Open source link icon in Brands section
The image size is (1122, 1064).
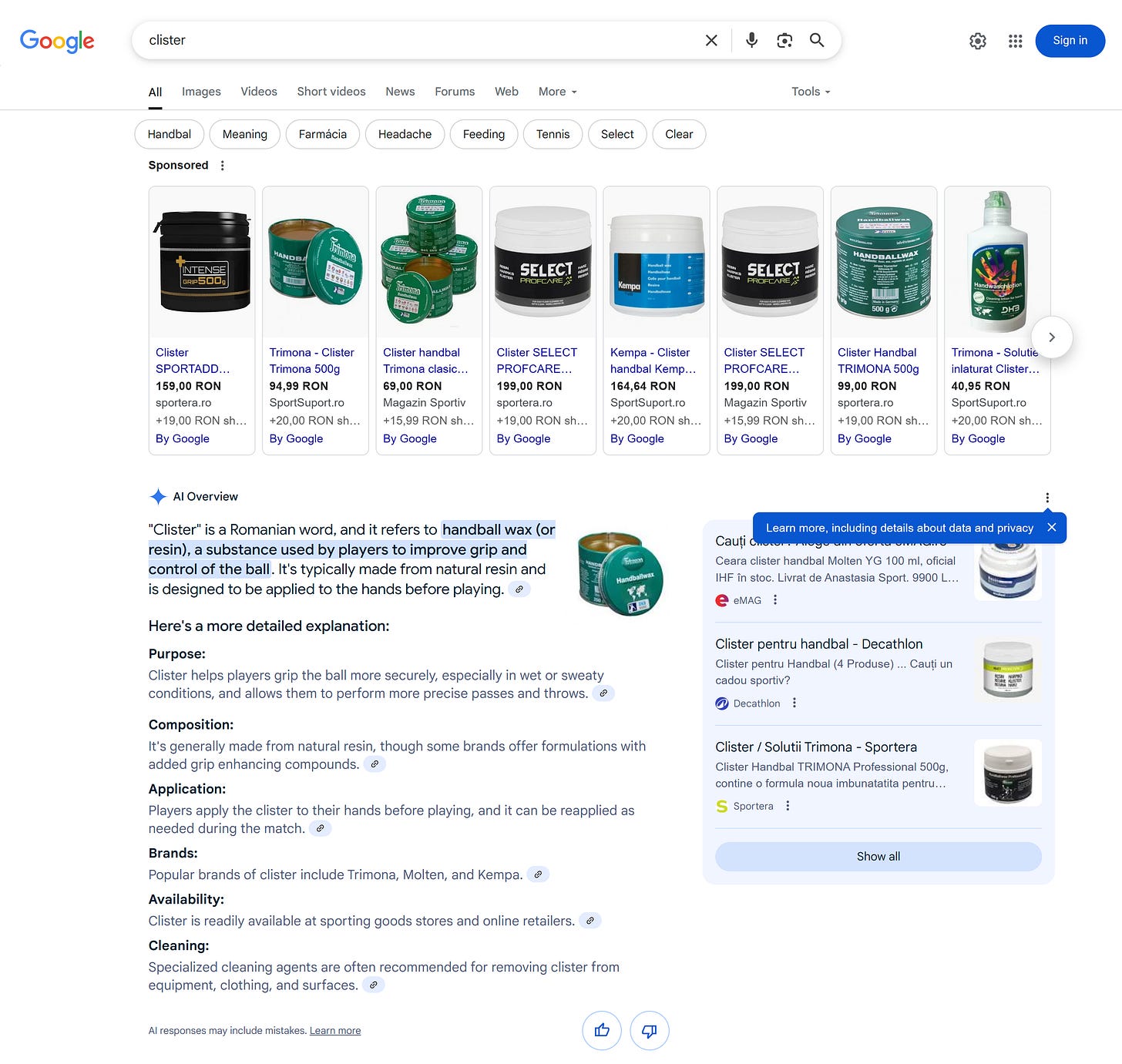538,874
